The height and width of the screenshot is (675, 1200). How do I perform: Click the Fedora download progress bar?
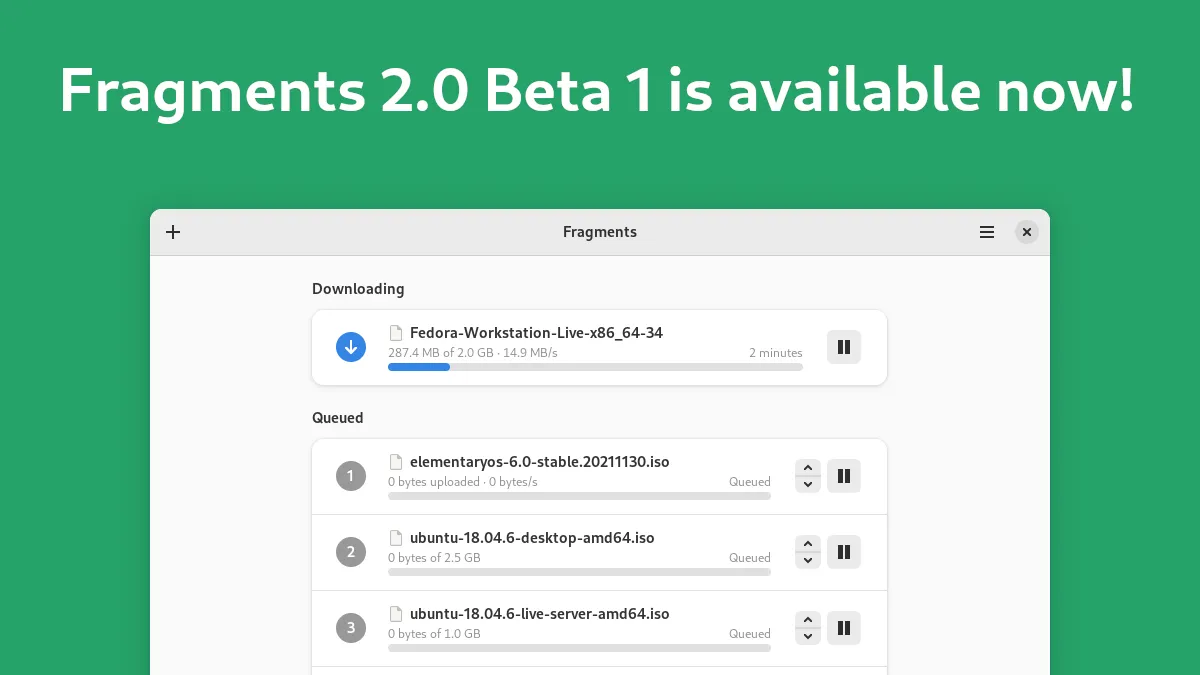click(x=595, y=367)
